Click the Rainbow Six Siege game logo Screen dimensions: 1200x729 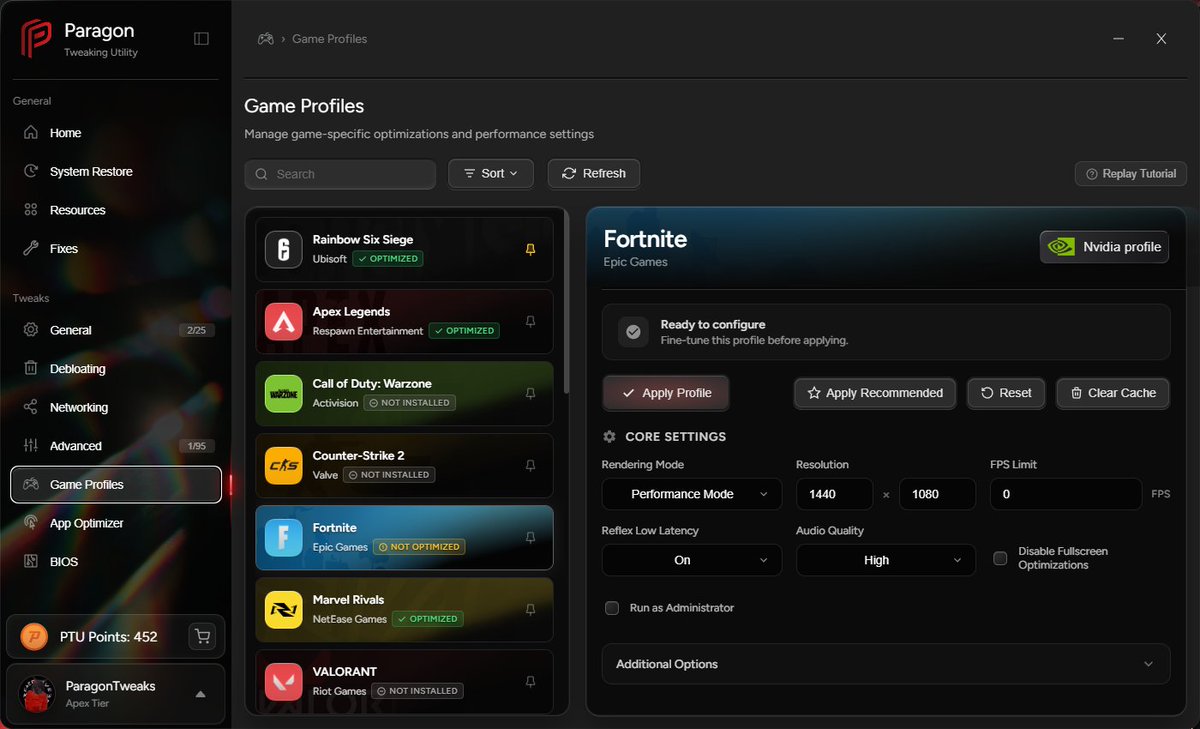(x=283, y=249)
